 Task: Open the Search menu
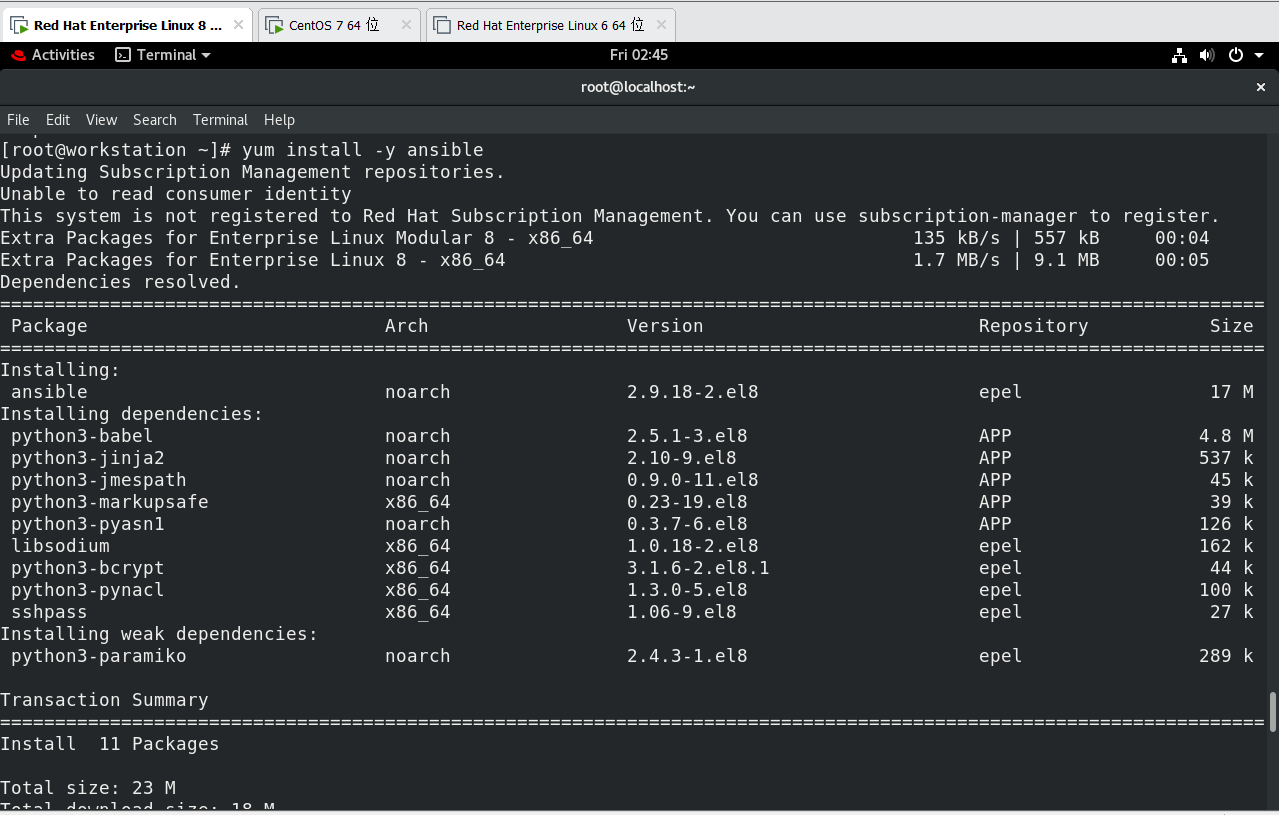(x=154, y=120)
